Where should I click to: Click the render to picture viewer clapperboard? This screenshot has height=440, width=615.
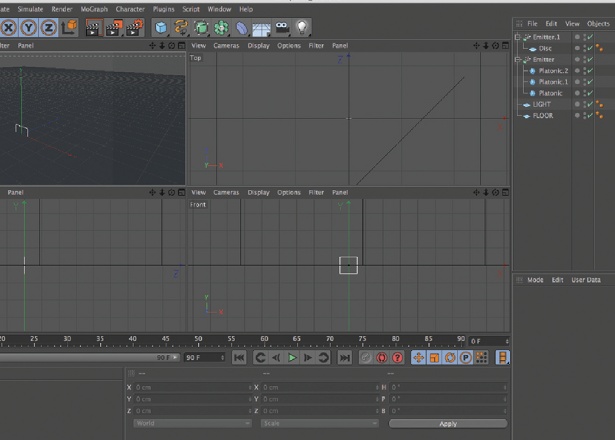click(x=114, y=27)
